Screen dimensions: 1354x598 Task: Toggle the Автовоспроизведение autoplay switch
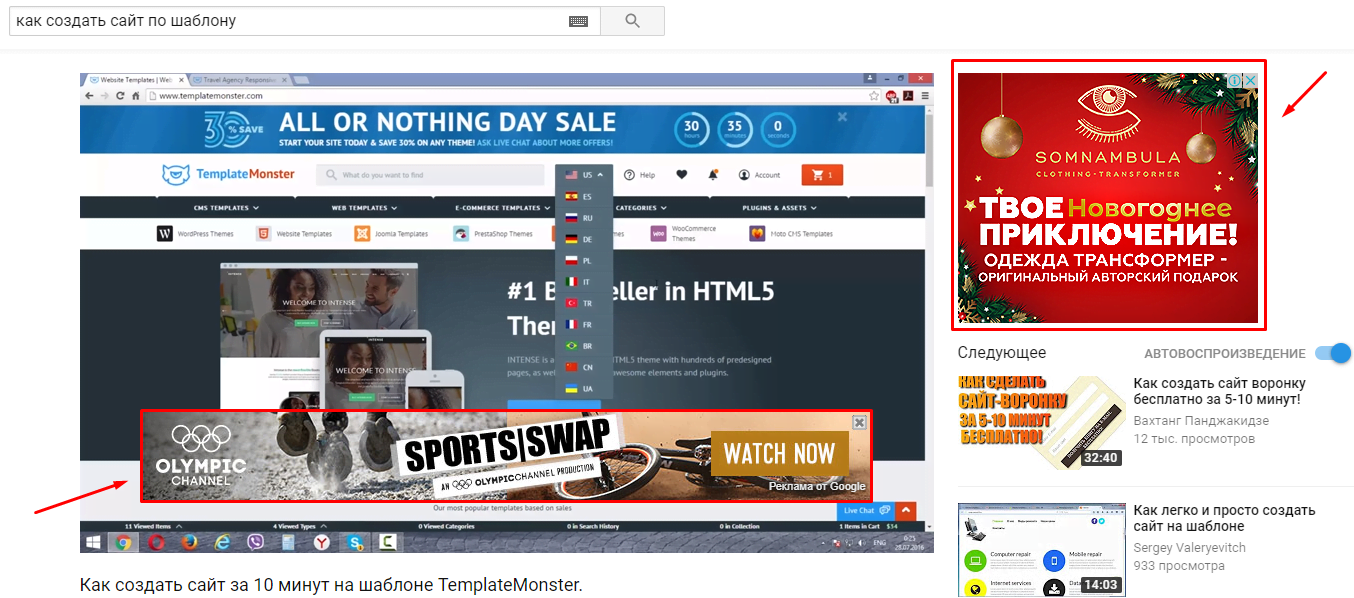tap(1333, 353)
